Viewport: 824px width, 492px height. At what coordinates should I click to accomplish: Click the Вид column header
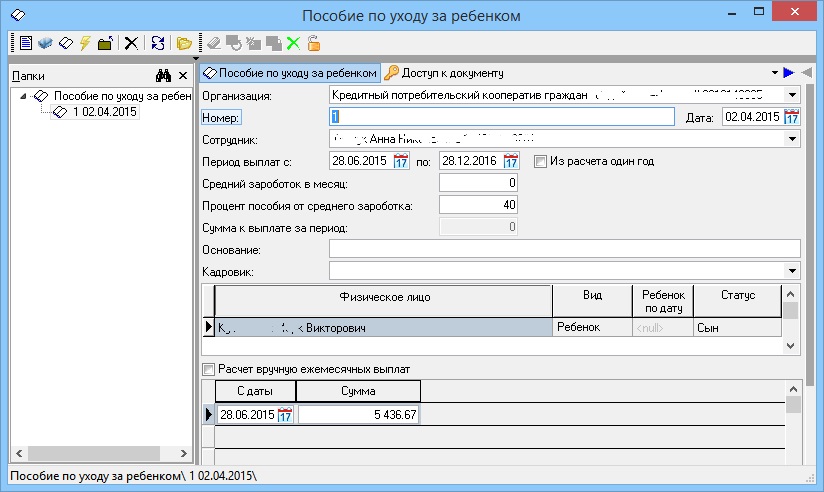[x=592, y=301]
